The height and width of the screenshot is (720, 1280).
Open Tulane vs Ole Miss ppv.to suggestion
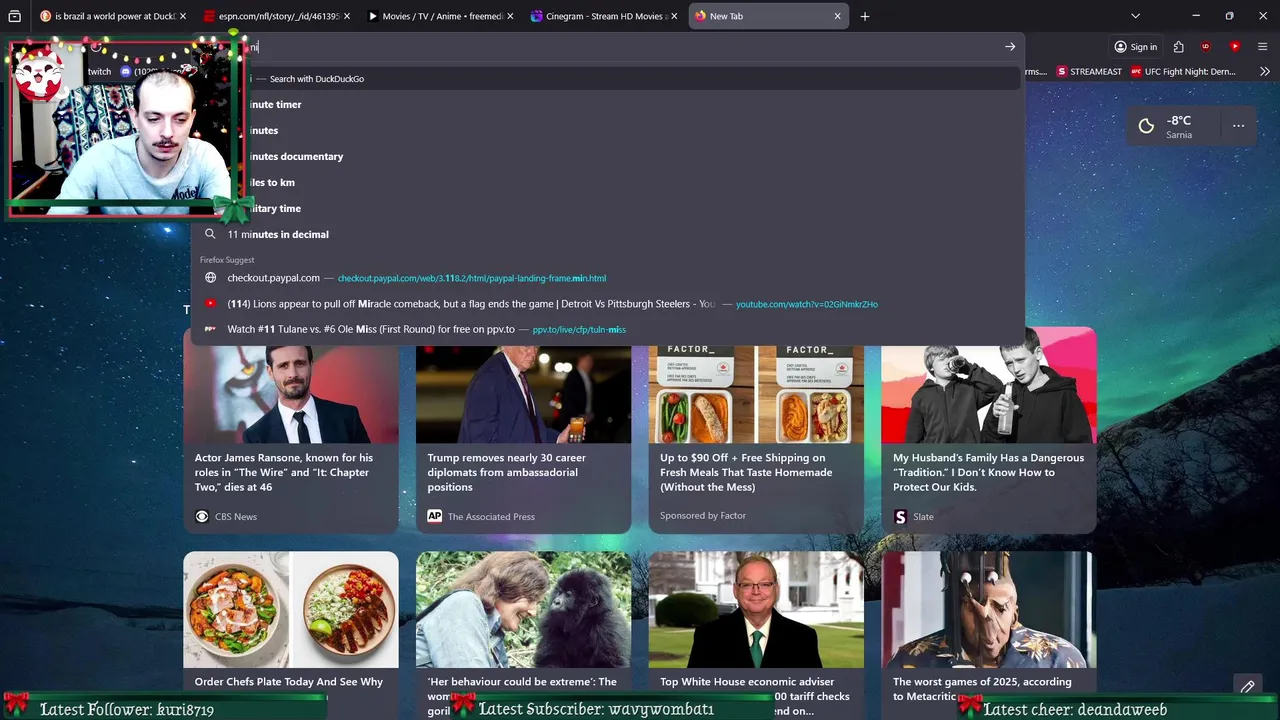pos(608,329)
